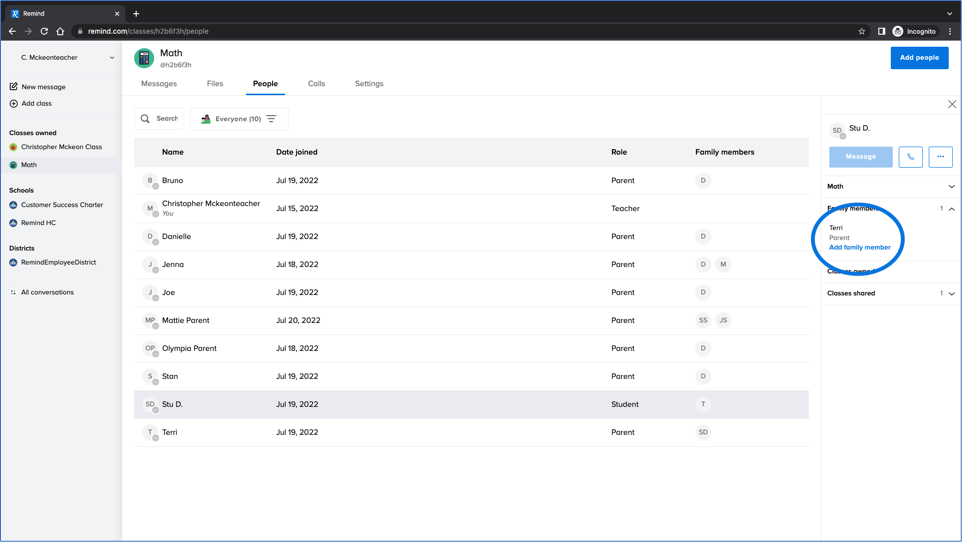
Task: Bookmark this page with the star icon
Action: point(861,31)
